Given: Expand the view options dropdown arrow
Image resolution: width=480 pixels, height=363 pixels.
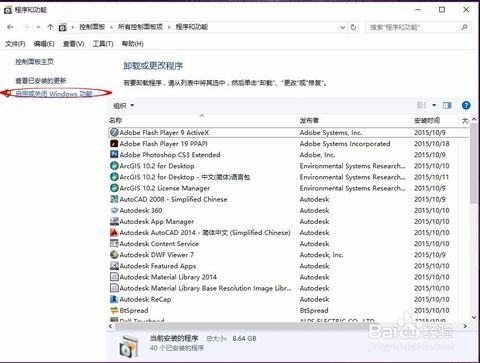Looking at the screenshot, I should click(x=434, y=106).
